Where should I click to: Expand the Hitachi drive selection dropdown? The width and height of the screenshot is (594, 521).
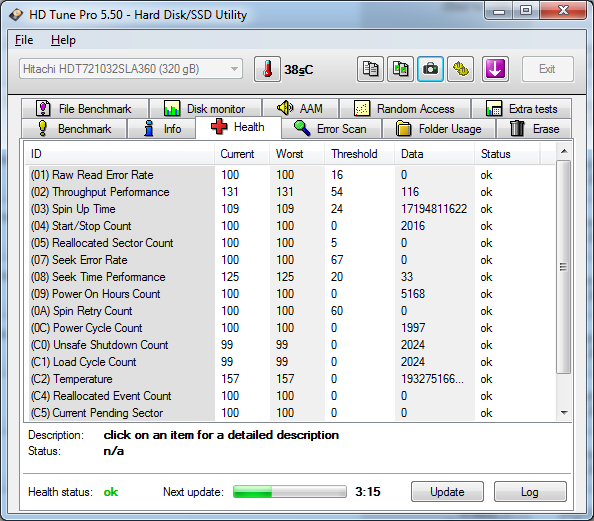tap(131, 69)
